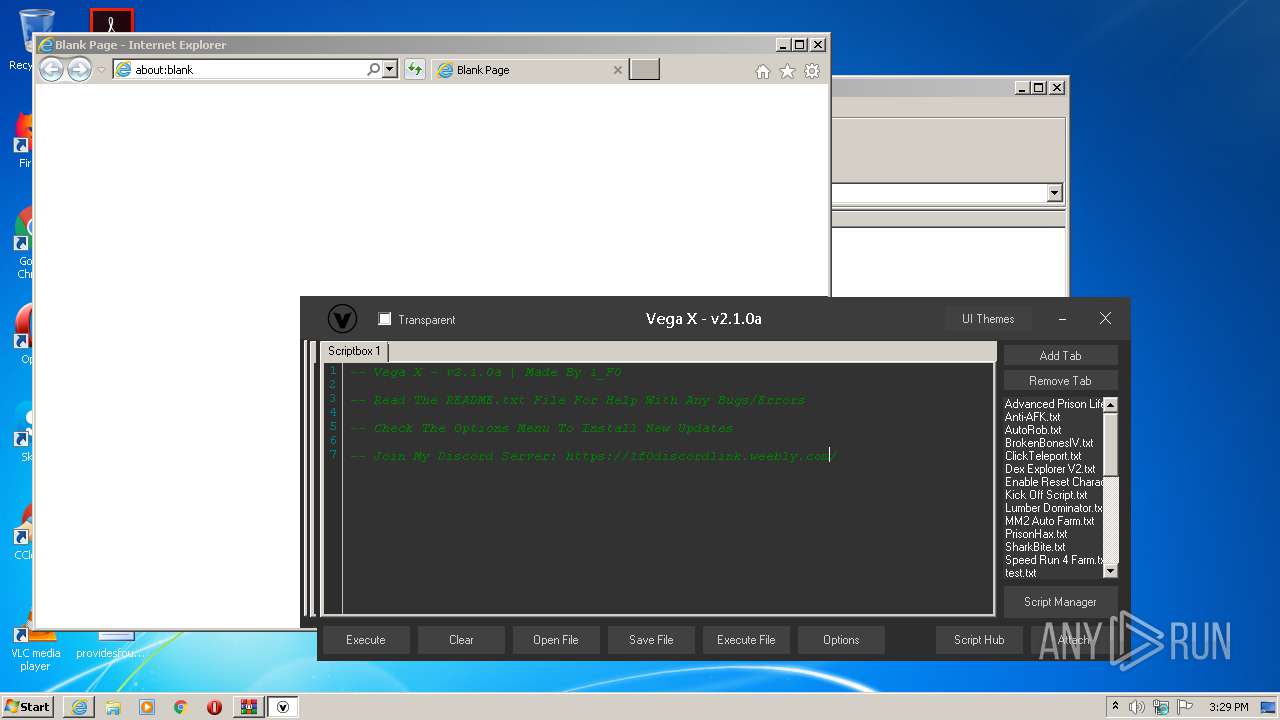Click script list scroll up arrow
Screen dimensions: 1280x720
click(1110, 404)
